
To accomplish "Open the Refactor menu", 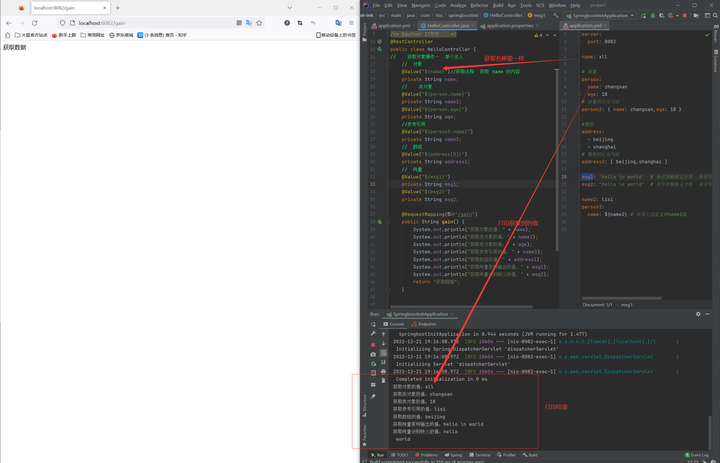I will (x=479, y=5).
